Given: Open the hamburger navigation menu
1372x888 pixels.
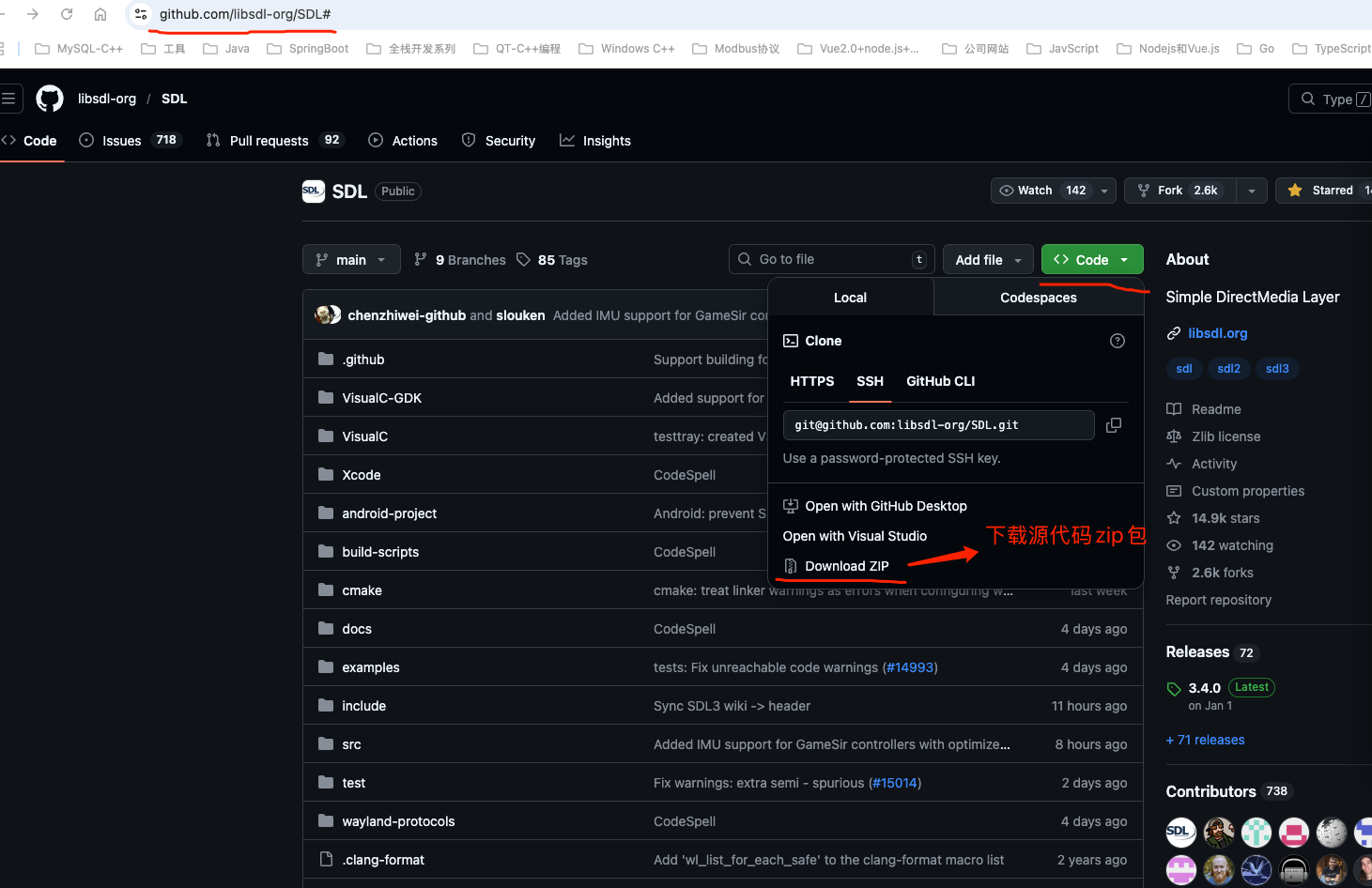Looking at the screenshot, I should [8, 99].
